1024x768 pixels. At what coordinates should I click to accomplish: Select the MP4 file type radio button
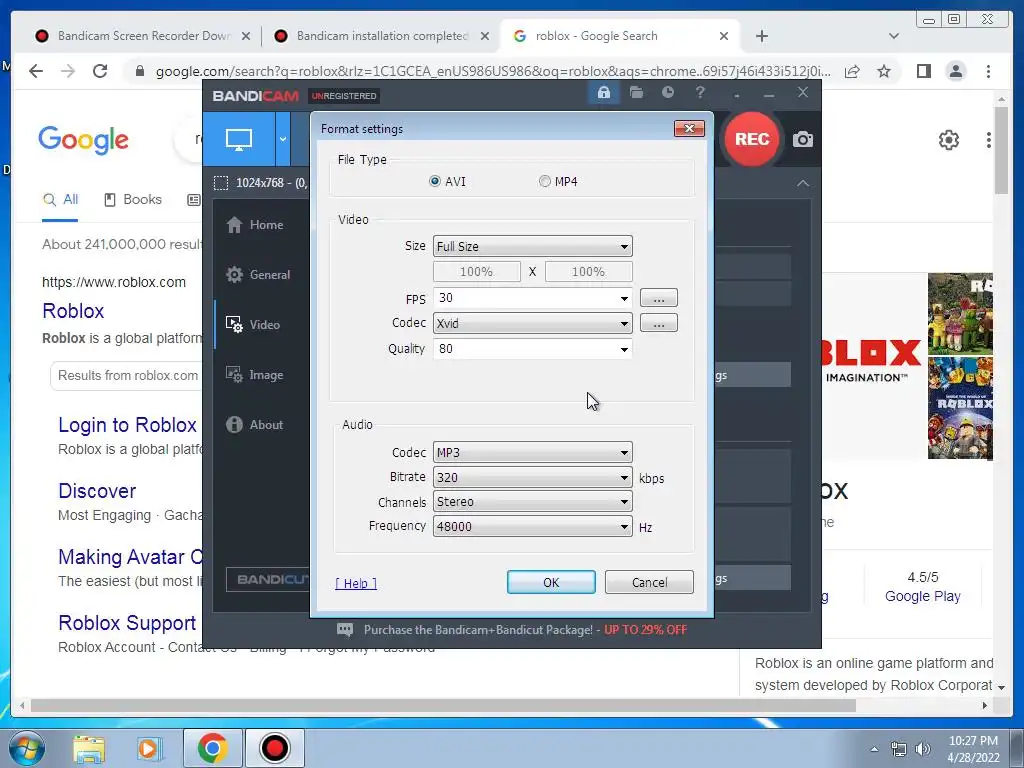point(545,182)
